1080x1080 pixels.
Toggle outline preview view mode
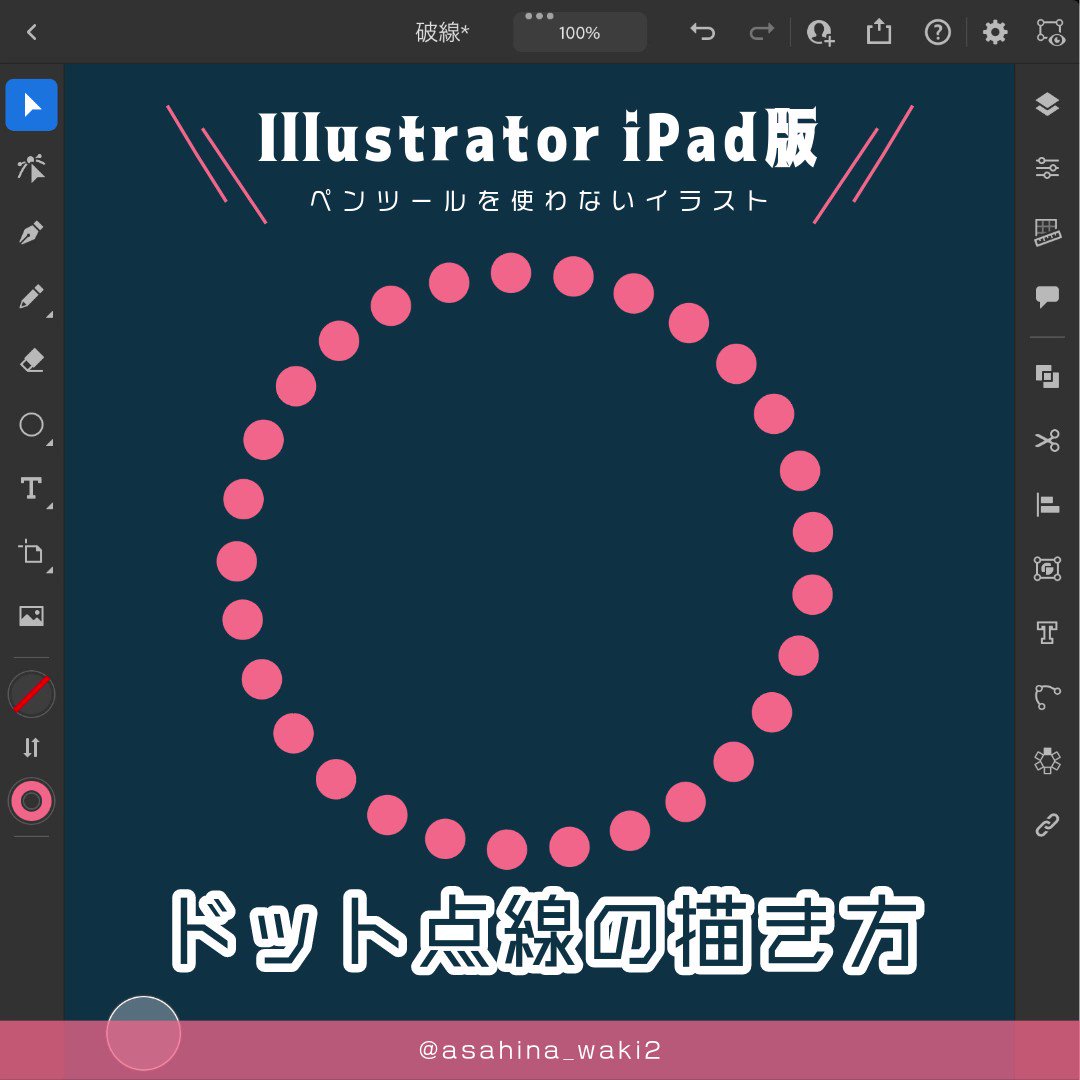click(x=1050, y=32)
